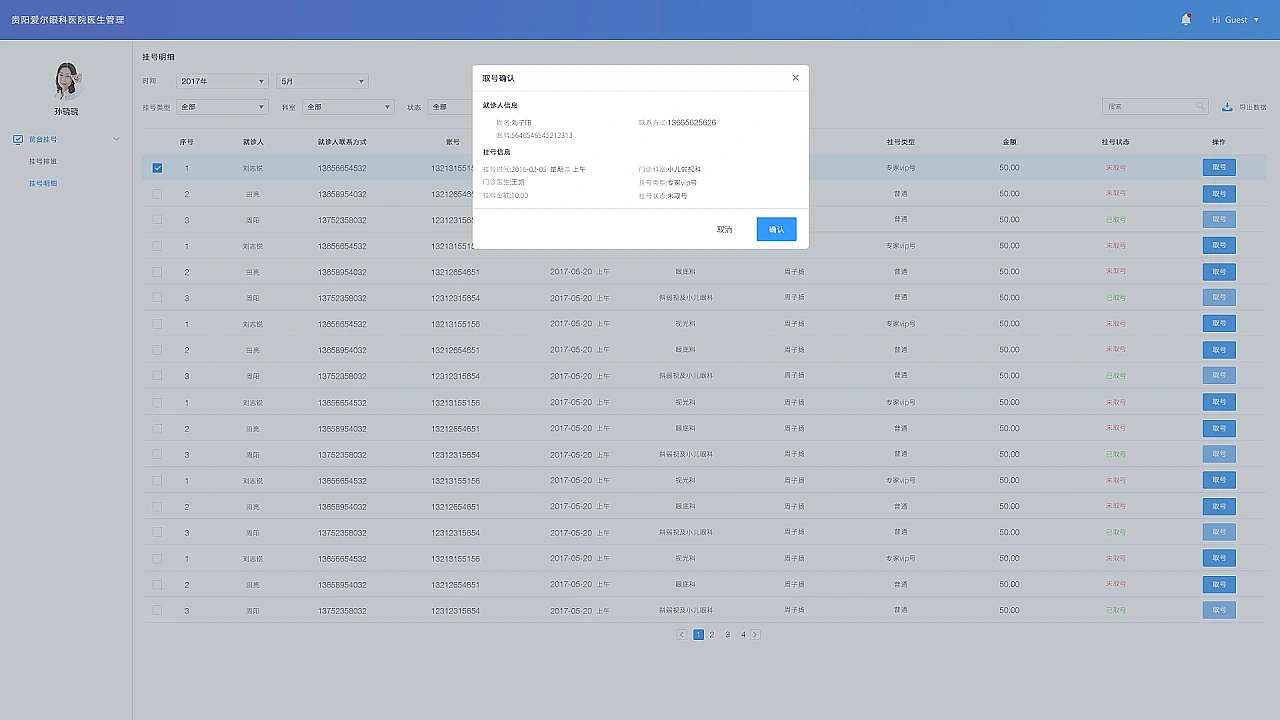The width and height of the screenshot is (1280, 720).
Task: Confirm the dialog with 确认
Action: (776, 229)
